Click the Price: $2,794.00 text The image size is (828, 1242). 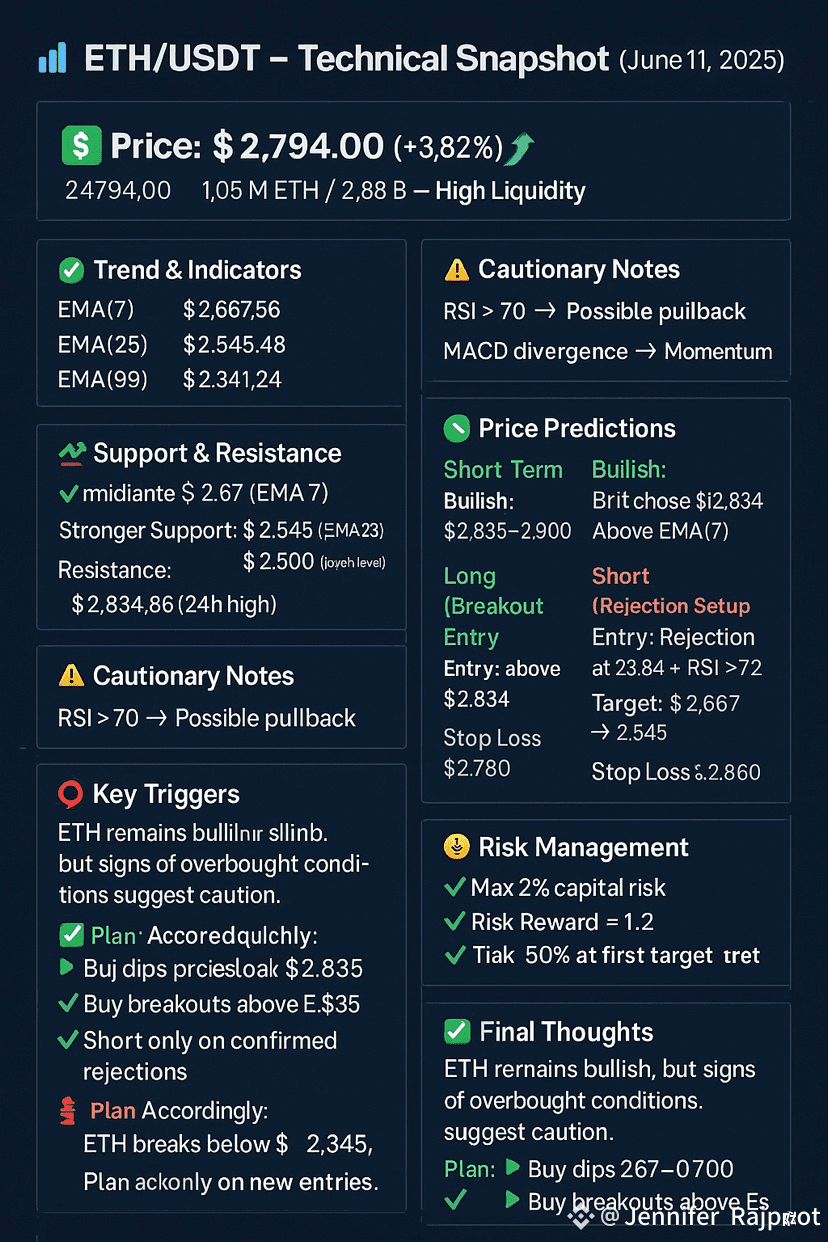[x=247, y=147]
